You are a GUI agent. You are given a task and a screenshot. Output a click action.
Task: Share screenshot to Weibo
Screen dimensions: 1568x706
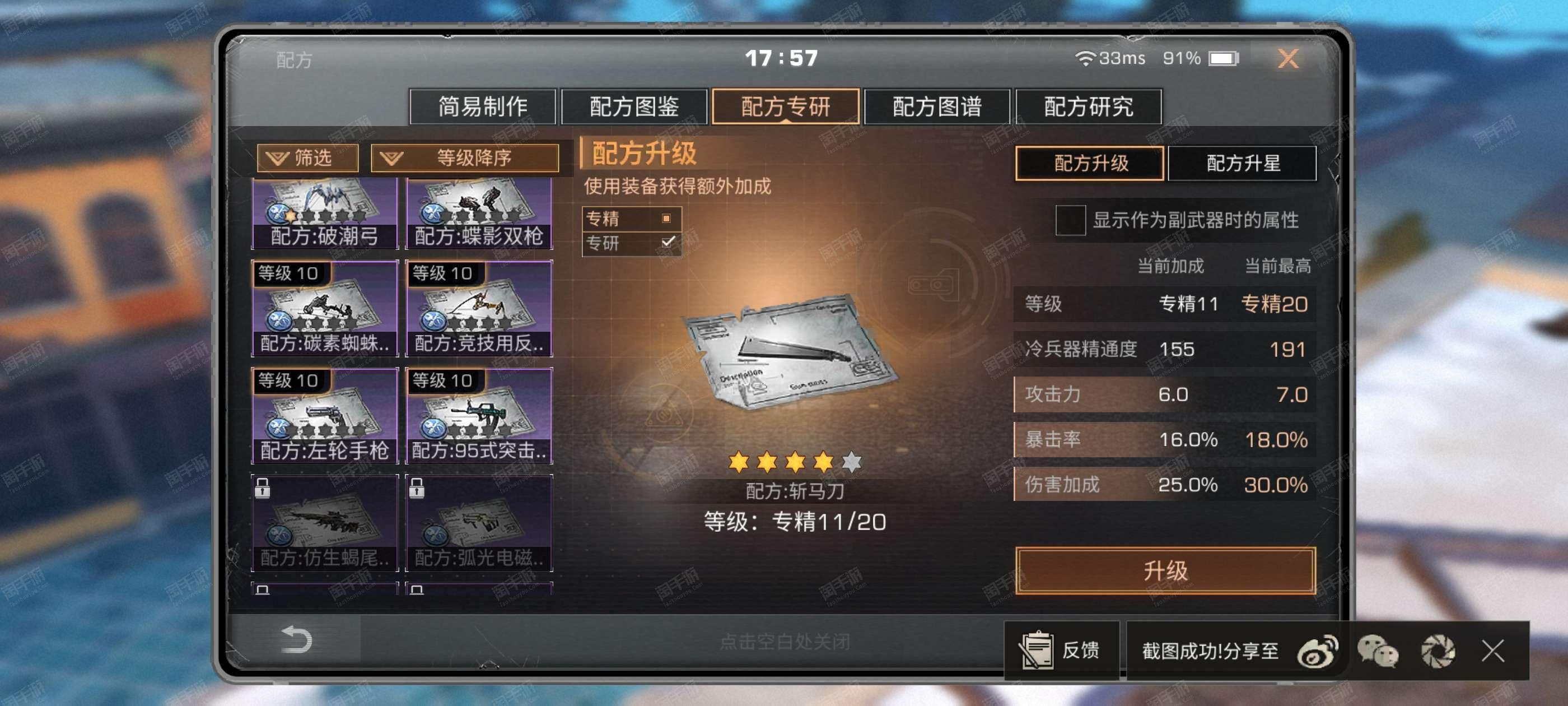tap(1317, 651)
